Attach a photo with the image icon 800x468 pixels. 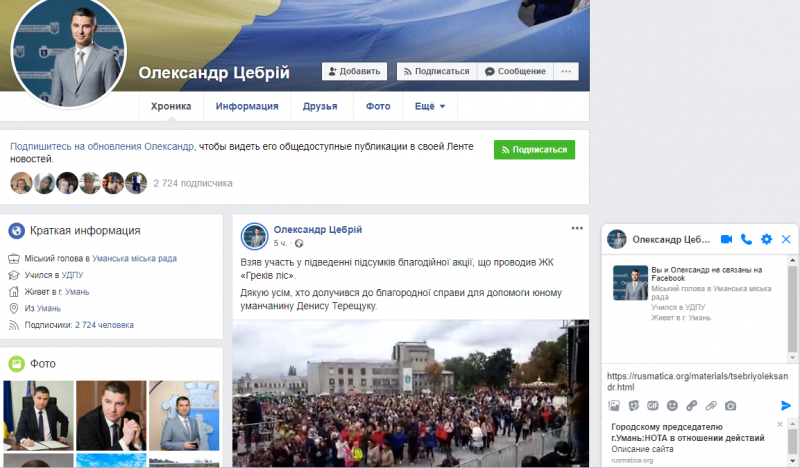(614, 406)
